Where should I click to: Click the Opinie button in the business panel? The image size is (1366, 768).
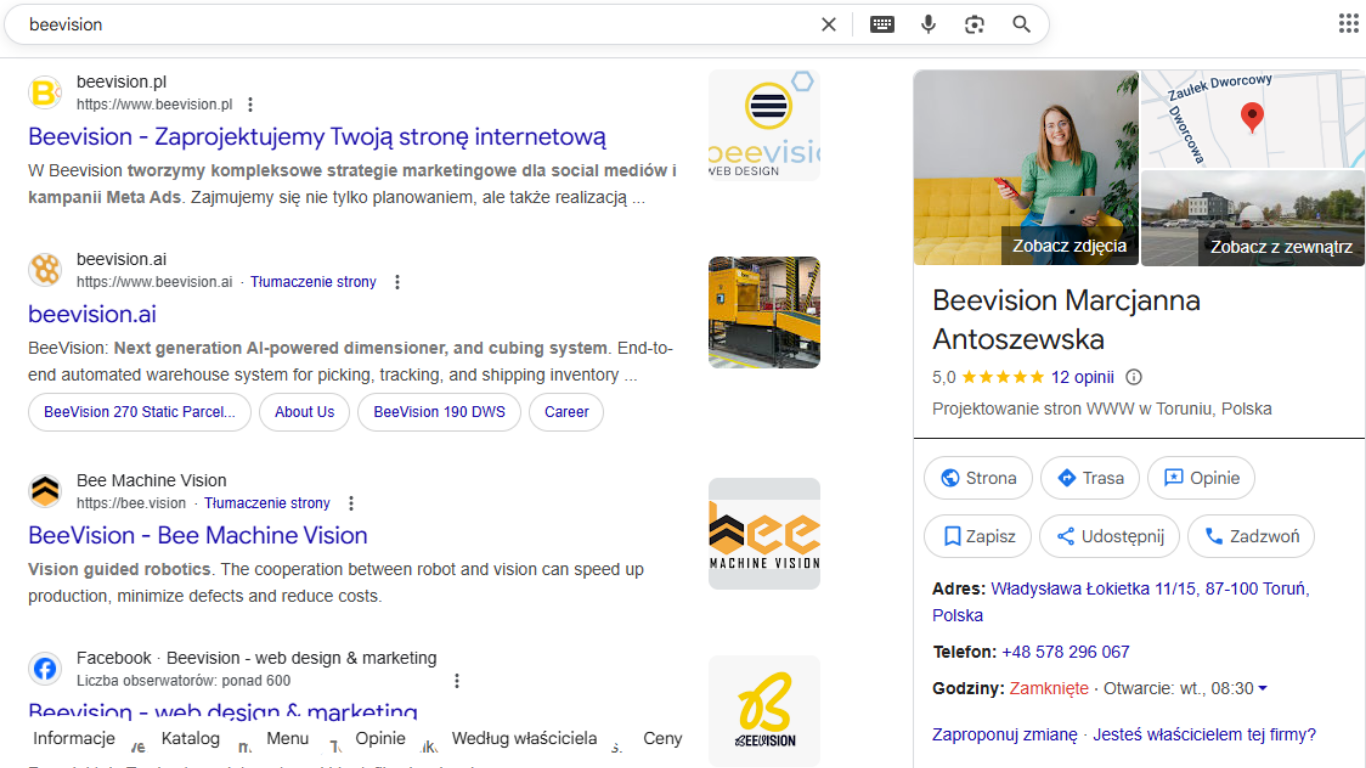point(1201,478)
